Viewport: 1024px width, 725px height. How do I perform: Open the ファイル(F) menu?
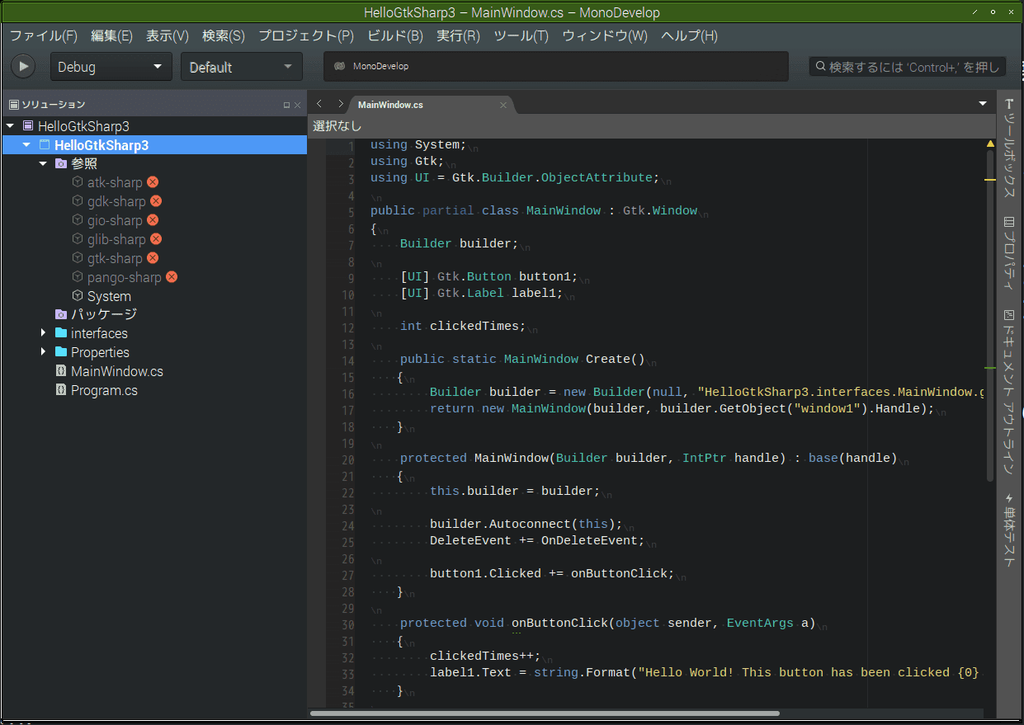pos(43,36)
